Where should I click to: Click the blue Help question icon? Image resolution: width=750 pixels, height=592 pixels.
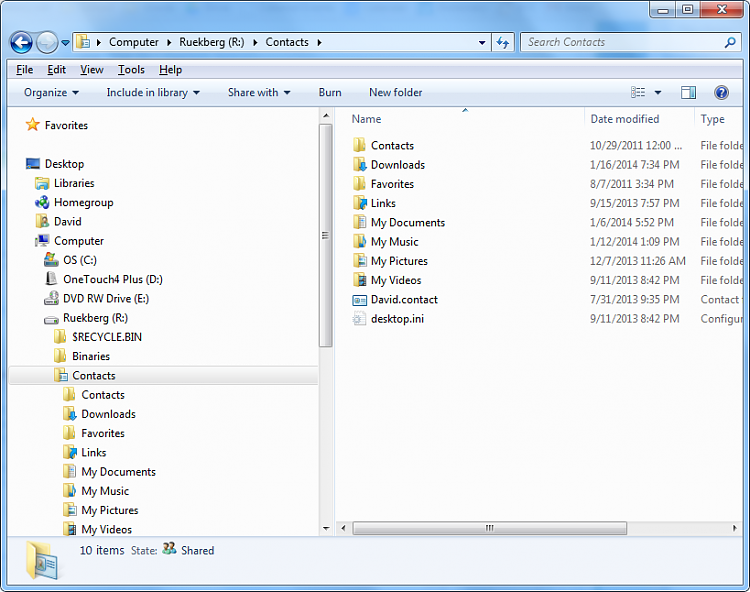pyautogui.click(x=721, y=92)
